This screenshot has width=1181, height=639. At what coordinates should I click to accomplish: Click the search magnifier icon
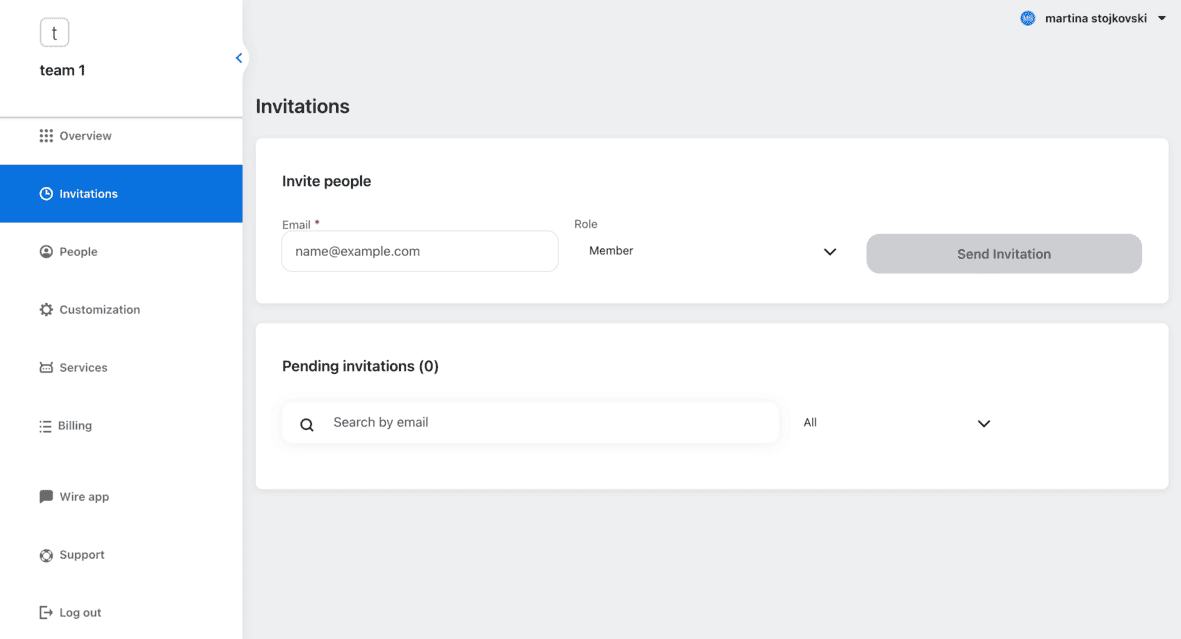point(308,424)
